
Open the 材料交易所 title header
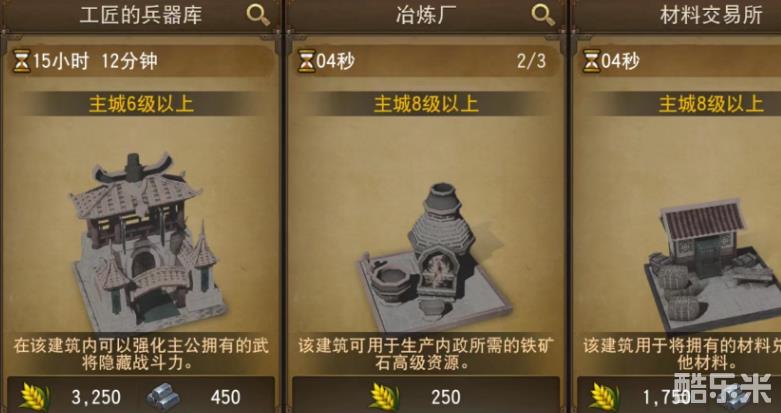pyautogui.click(x=676, y=15)
